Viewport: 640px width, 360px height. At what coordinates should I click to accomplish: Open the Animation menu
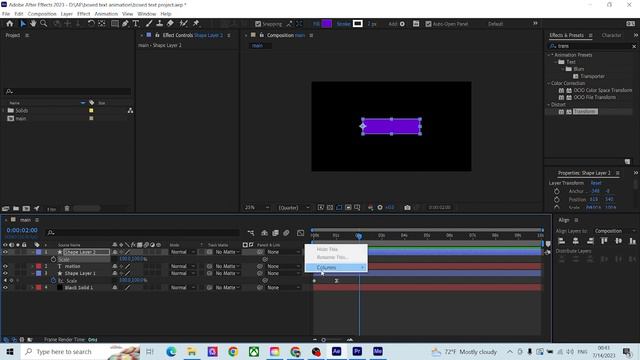106,14
